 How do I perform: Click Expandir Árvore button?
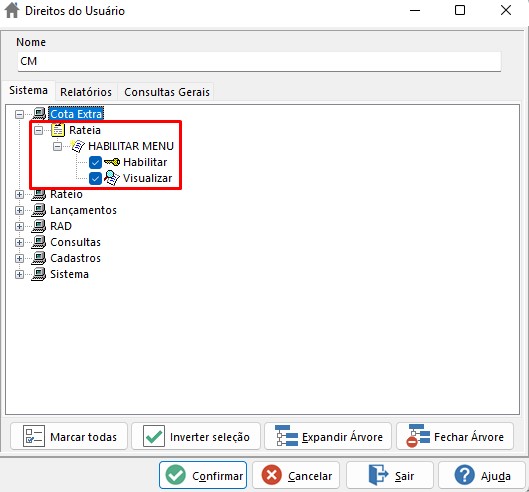328,436
